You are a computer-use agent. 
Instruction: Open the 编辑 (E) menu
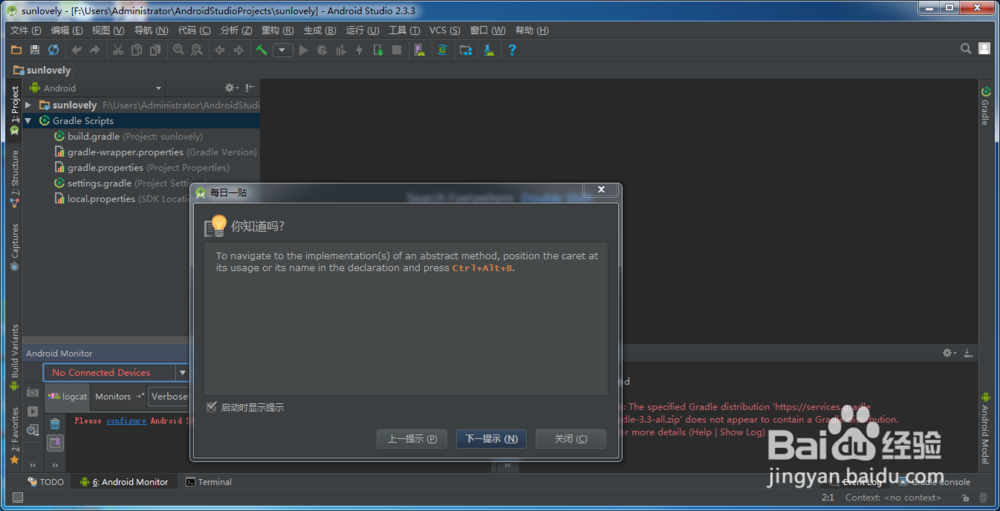click(x=67, y=31)
